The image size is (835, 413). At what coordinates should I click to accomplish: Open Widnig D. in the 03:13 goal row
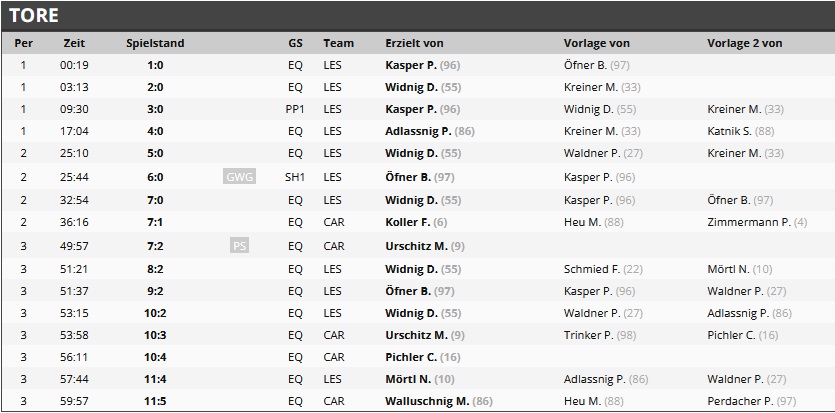pos(411,87)
